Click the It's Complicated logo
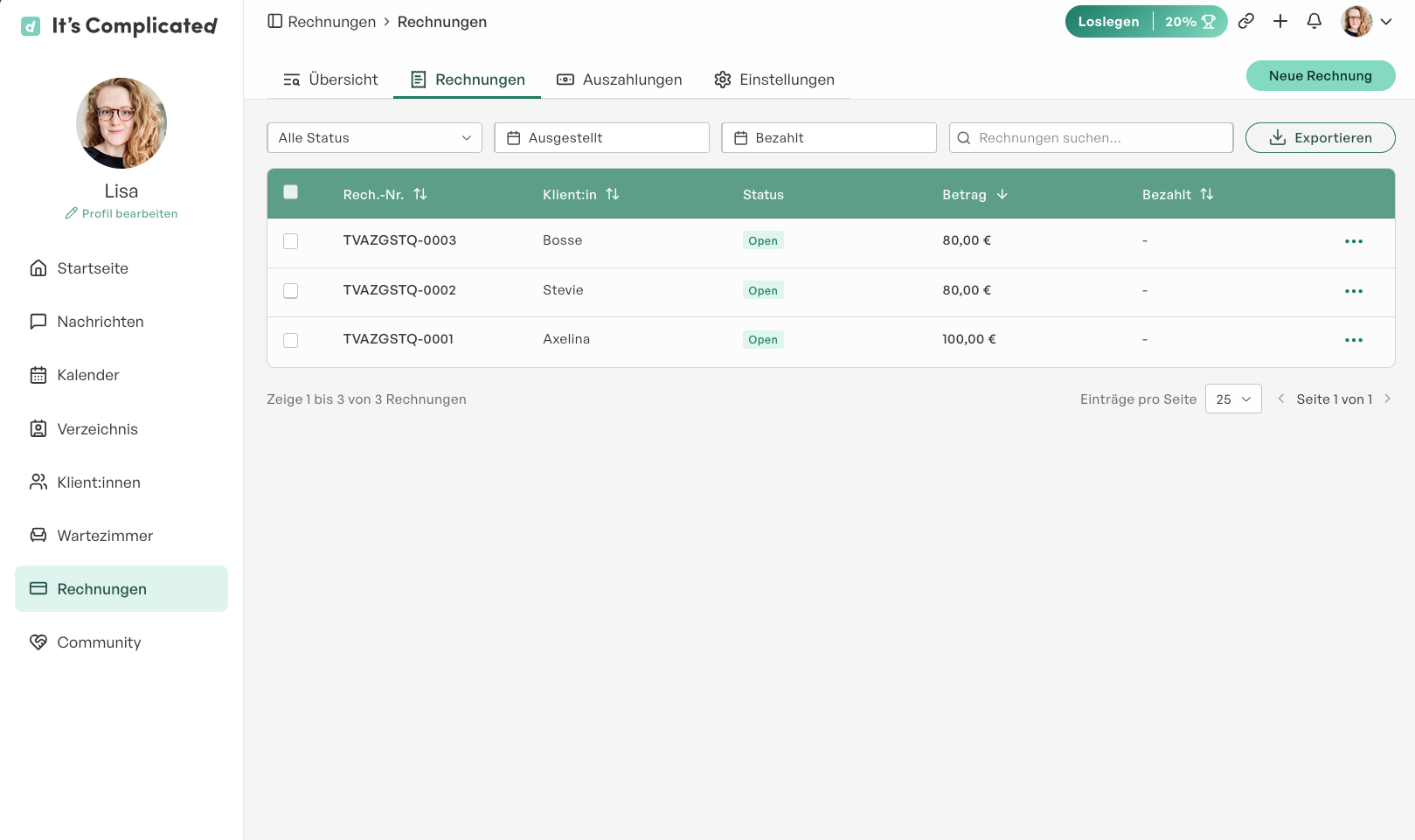Viewport: 1415px width, 840px height. point(119,25)
